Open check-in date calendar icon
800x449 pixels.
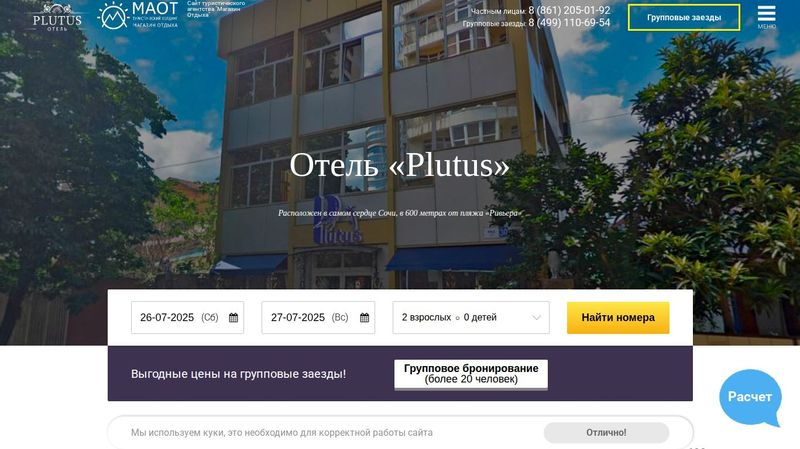(233, 317)
